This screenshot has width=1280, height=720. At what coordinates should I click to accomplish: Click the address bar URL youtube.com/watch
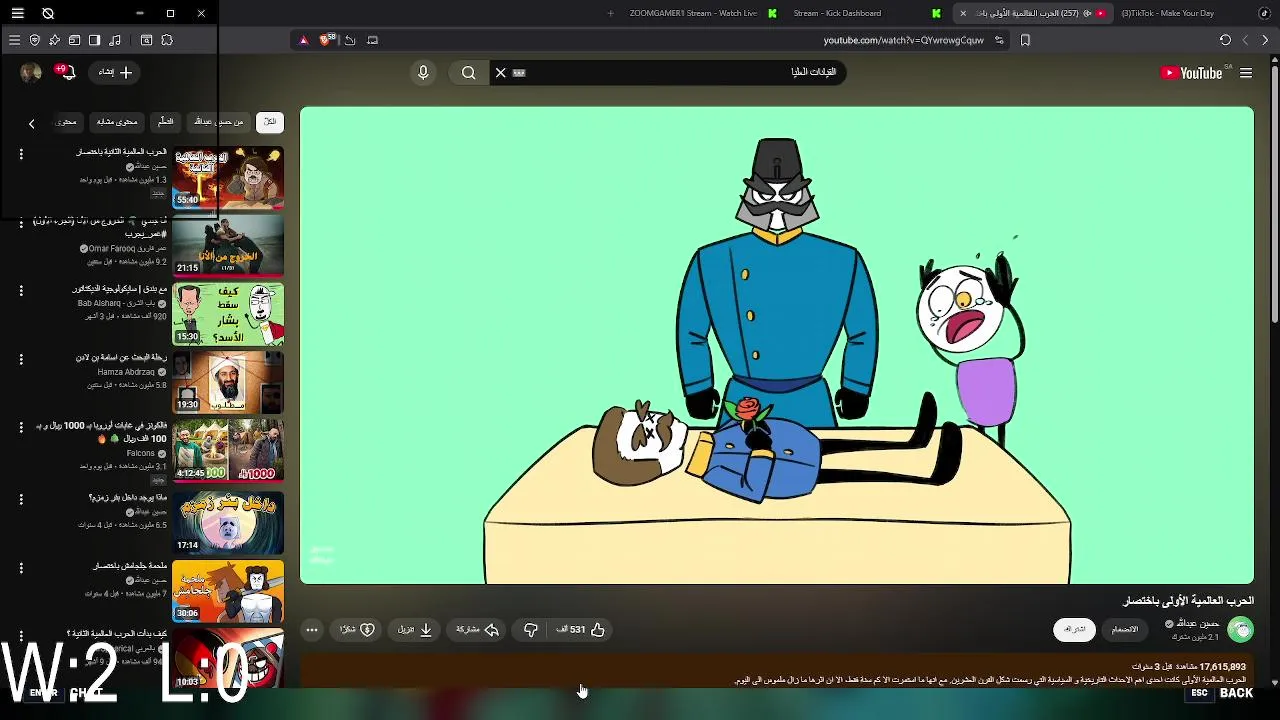[903, 40]
